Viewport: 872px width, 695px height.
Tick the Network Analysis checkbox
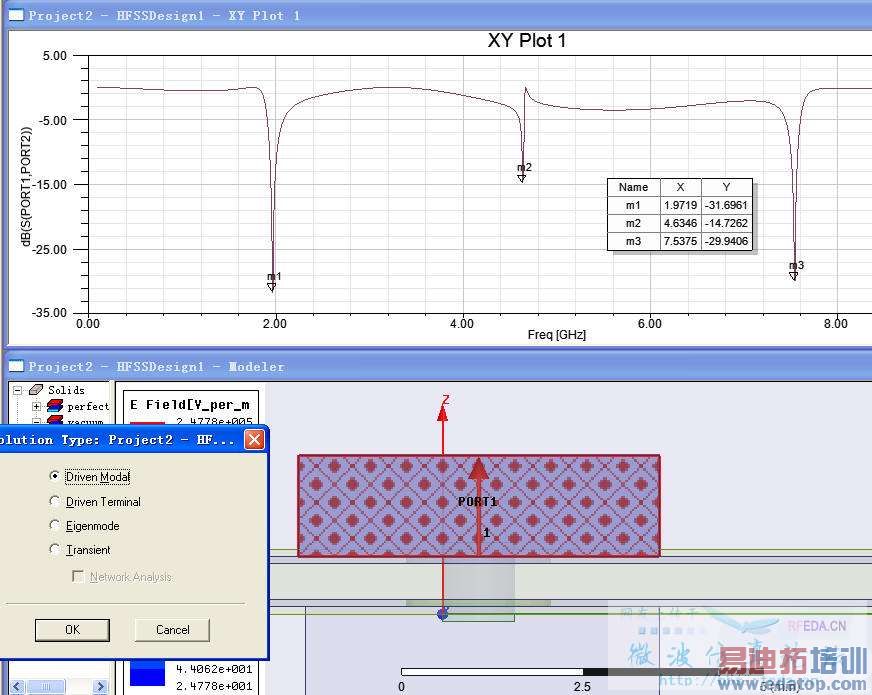coord(78,576)
